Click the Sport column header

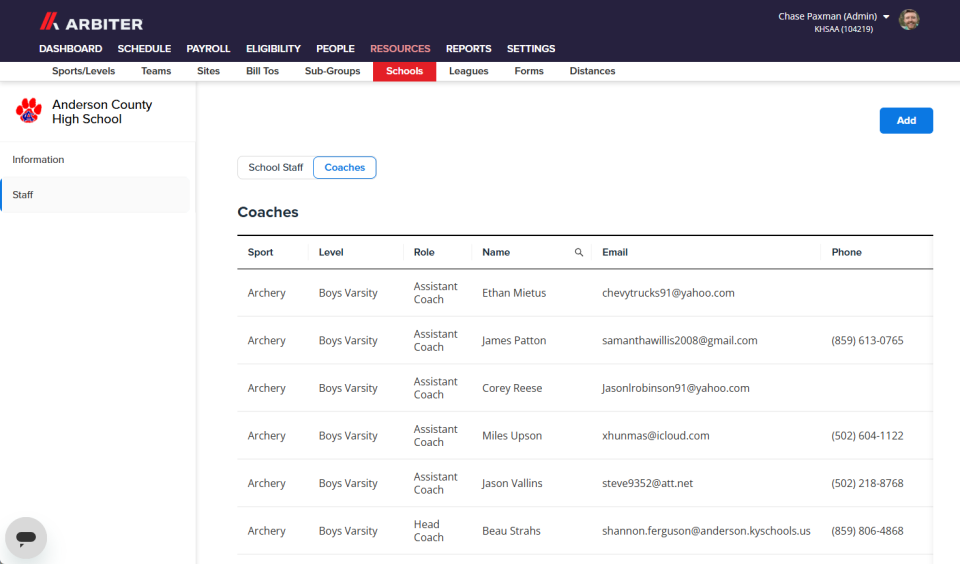point(260,252)
